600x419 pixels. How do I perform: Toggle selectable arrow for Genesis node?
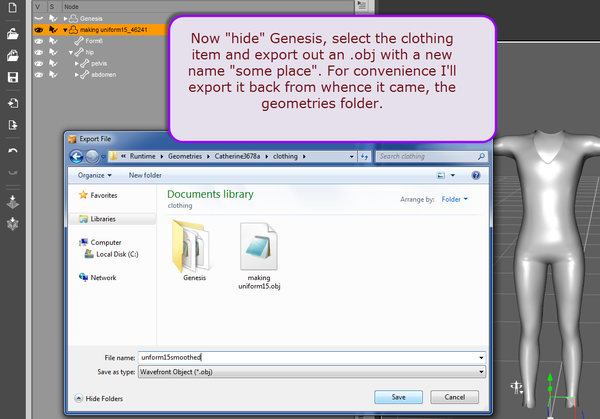pos(53,18)
